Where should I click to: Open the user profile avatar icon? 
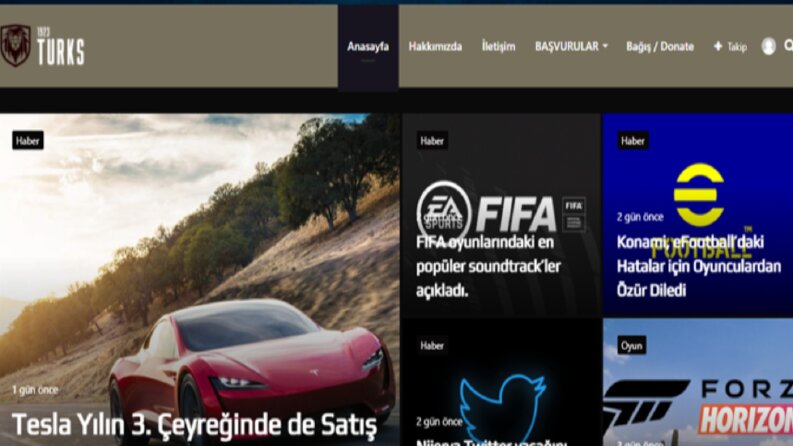point(768,46)
